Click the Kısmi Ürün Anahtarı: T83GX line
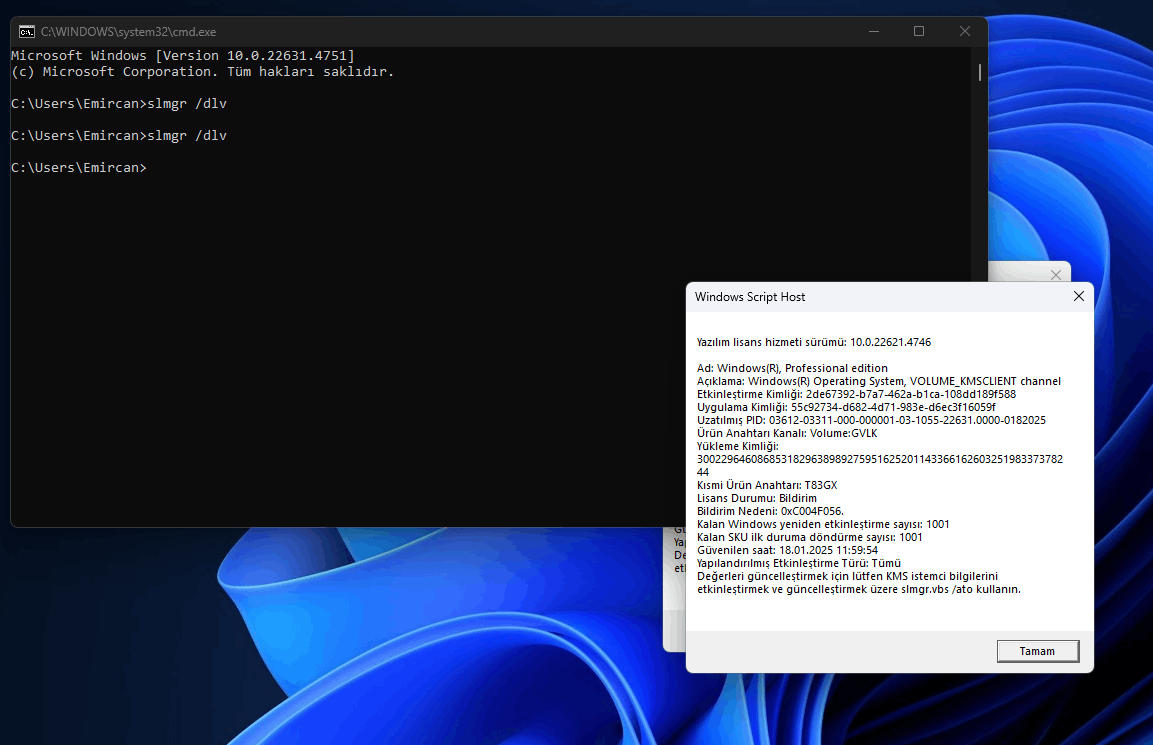The image size is (1153, 745). coord(767,485)
